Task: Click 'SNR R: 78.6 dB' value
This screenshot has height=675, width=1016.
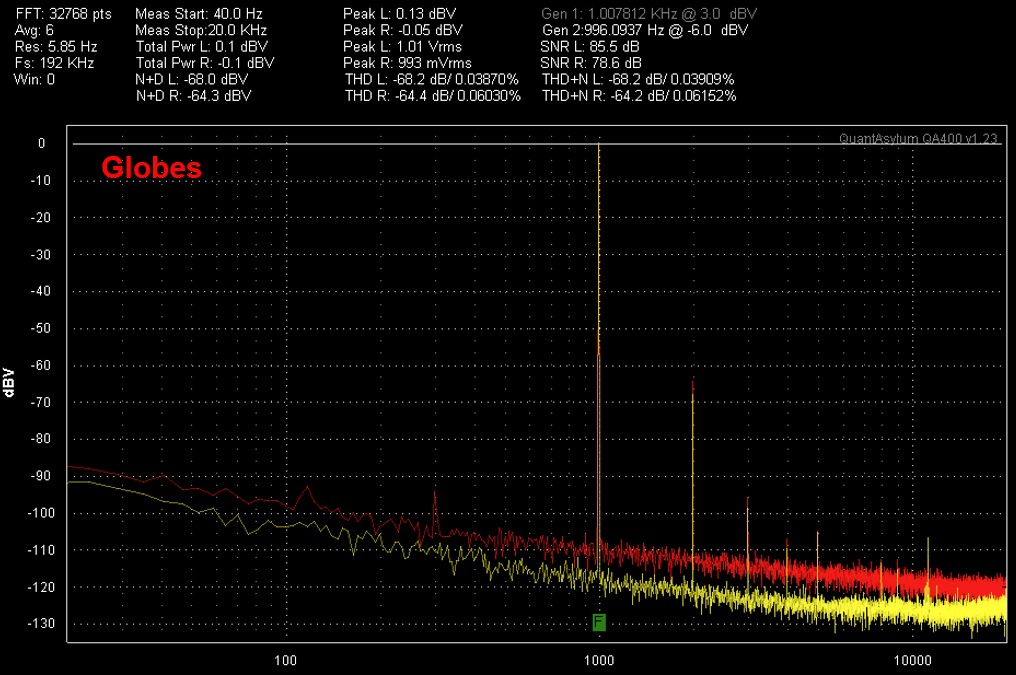Action: [x=591, y=63]
